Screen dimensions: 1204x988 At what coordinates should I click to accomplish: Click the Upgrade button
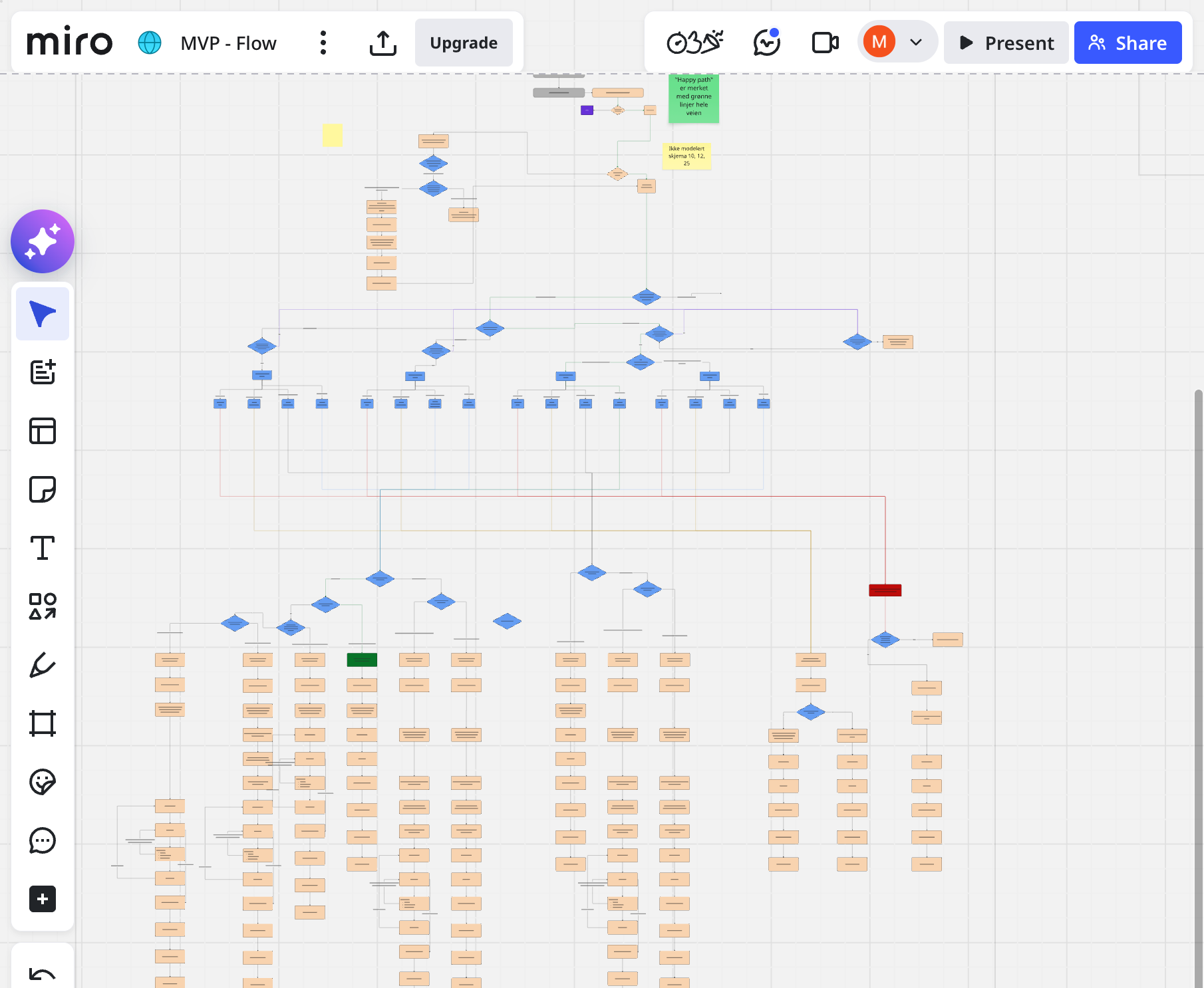click(x=464, y=43)
